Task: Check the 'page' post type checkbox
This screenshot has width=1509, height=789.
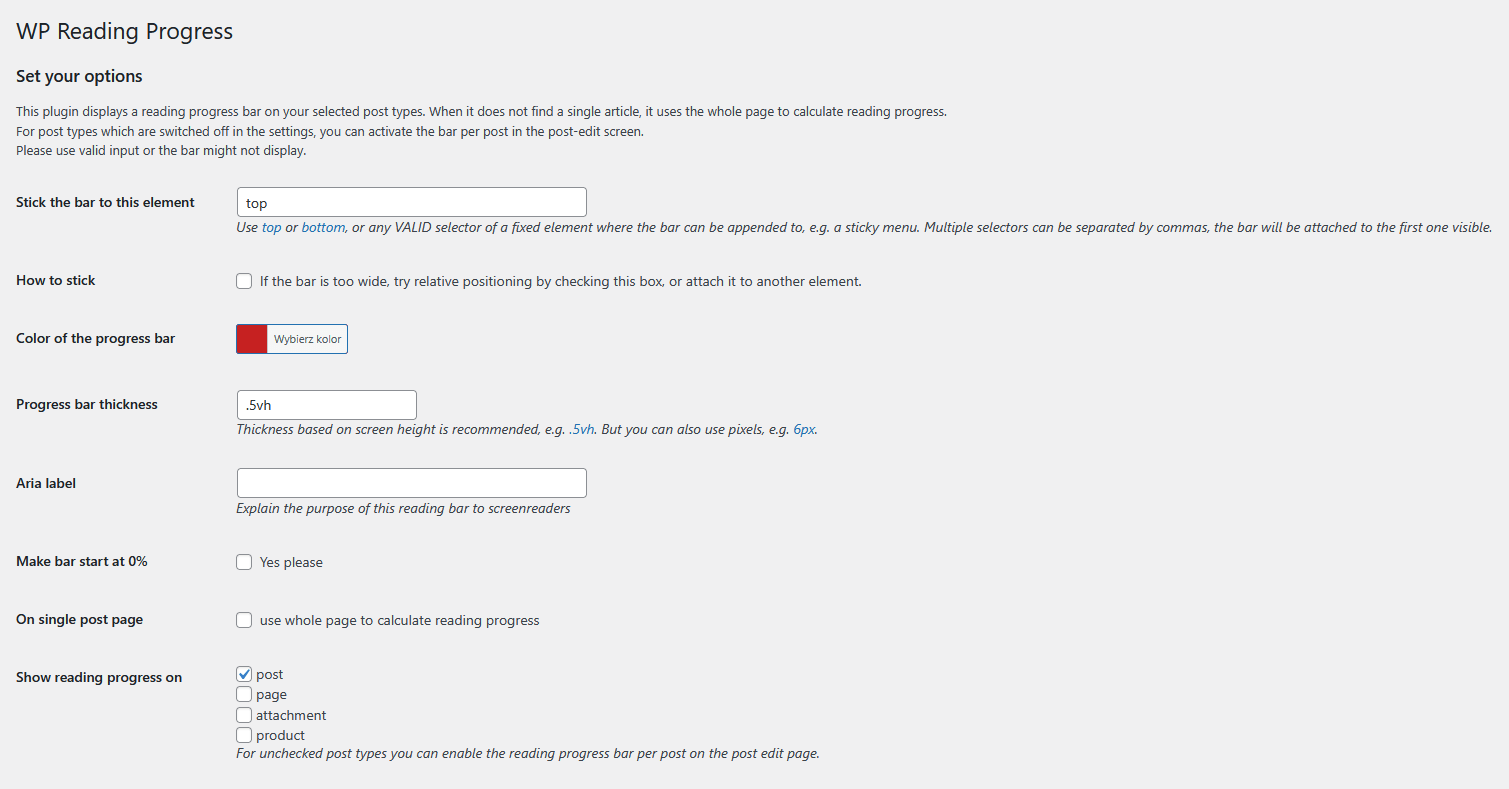Action: point(244,694)
